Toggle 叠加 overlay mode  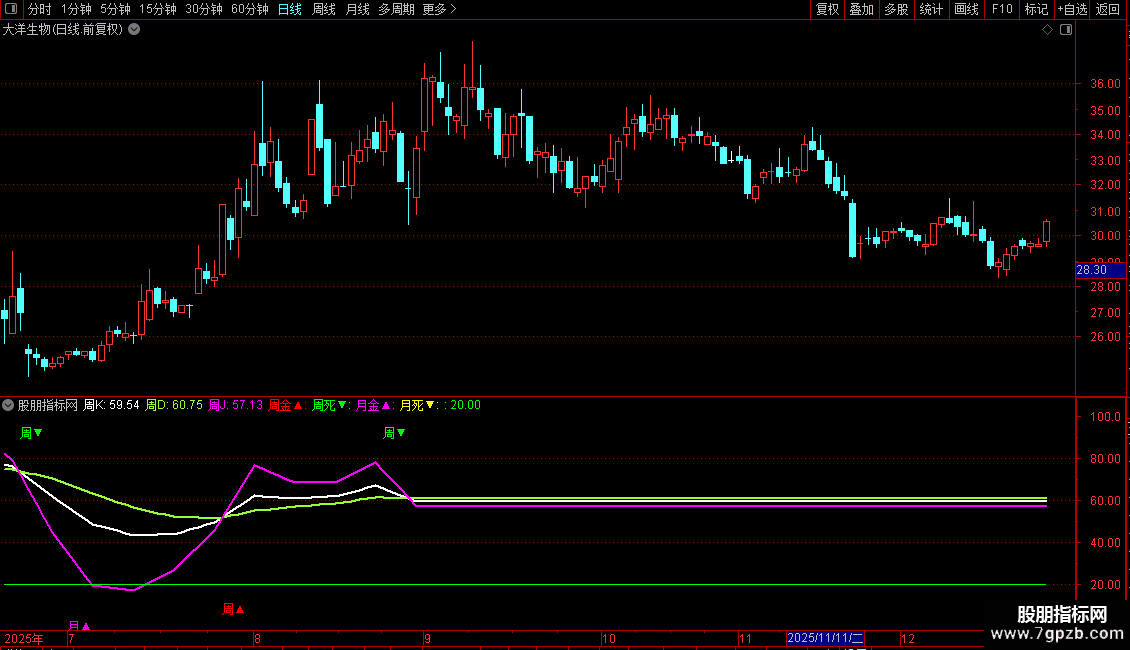coord(861,9)
